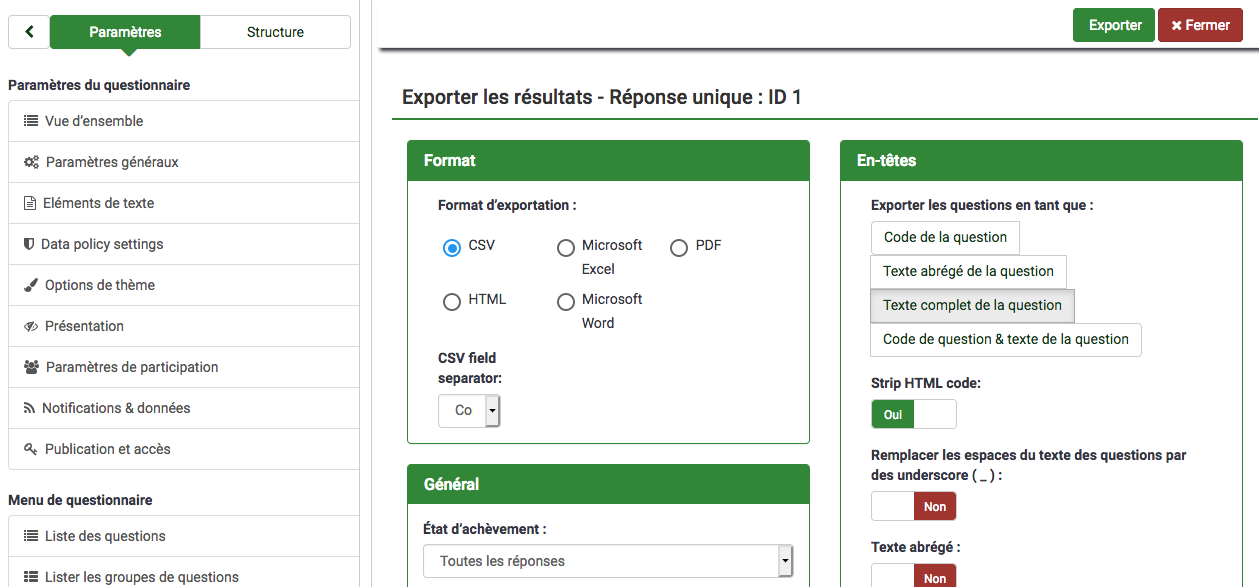This screenshot has height=587, width=1259.
Task: Click the key icon for Publication et accès
Action: [31, 449]
